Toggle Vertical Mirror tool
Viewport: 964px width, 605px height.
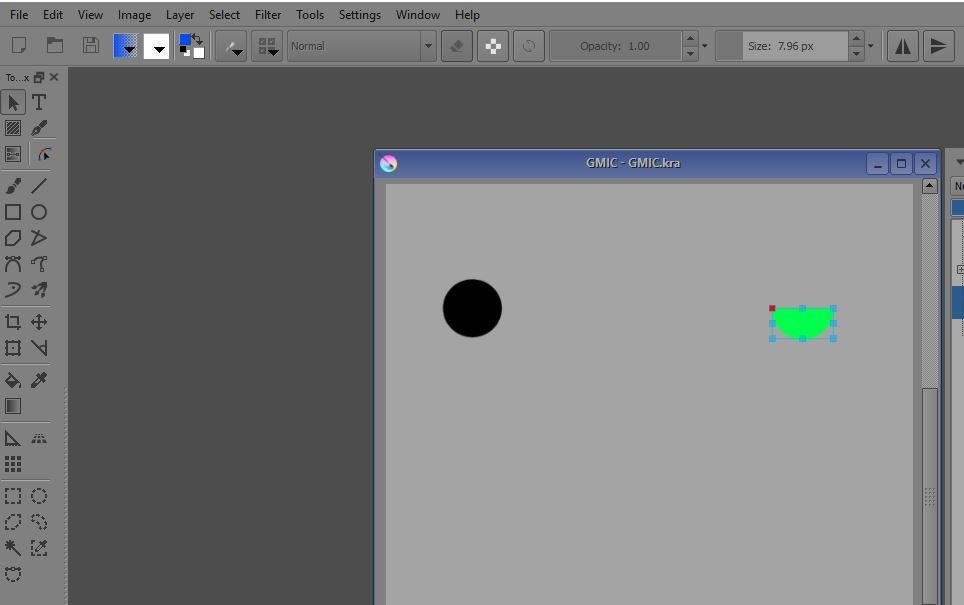tap(939, 46)
